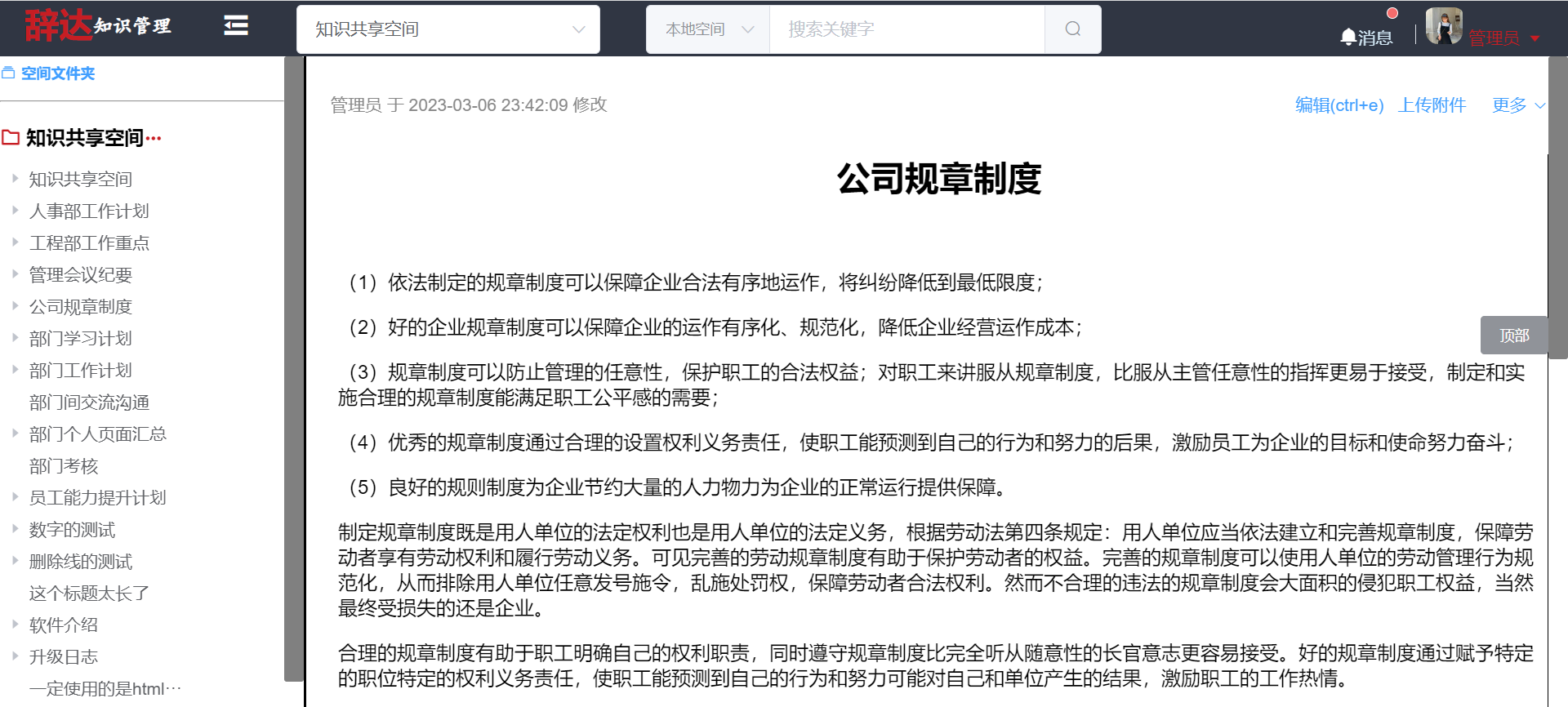This screenshot has width=1568, height=707.
Task: Click the administrator avatar picture
Action: click(x=1443, y=26)
